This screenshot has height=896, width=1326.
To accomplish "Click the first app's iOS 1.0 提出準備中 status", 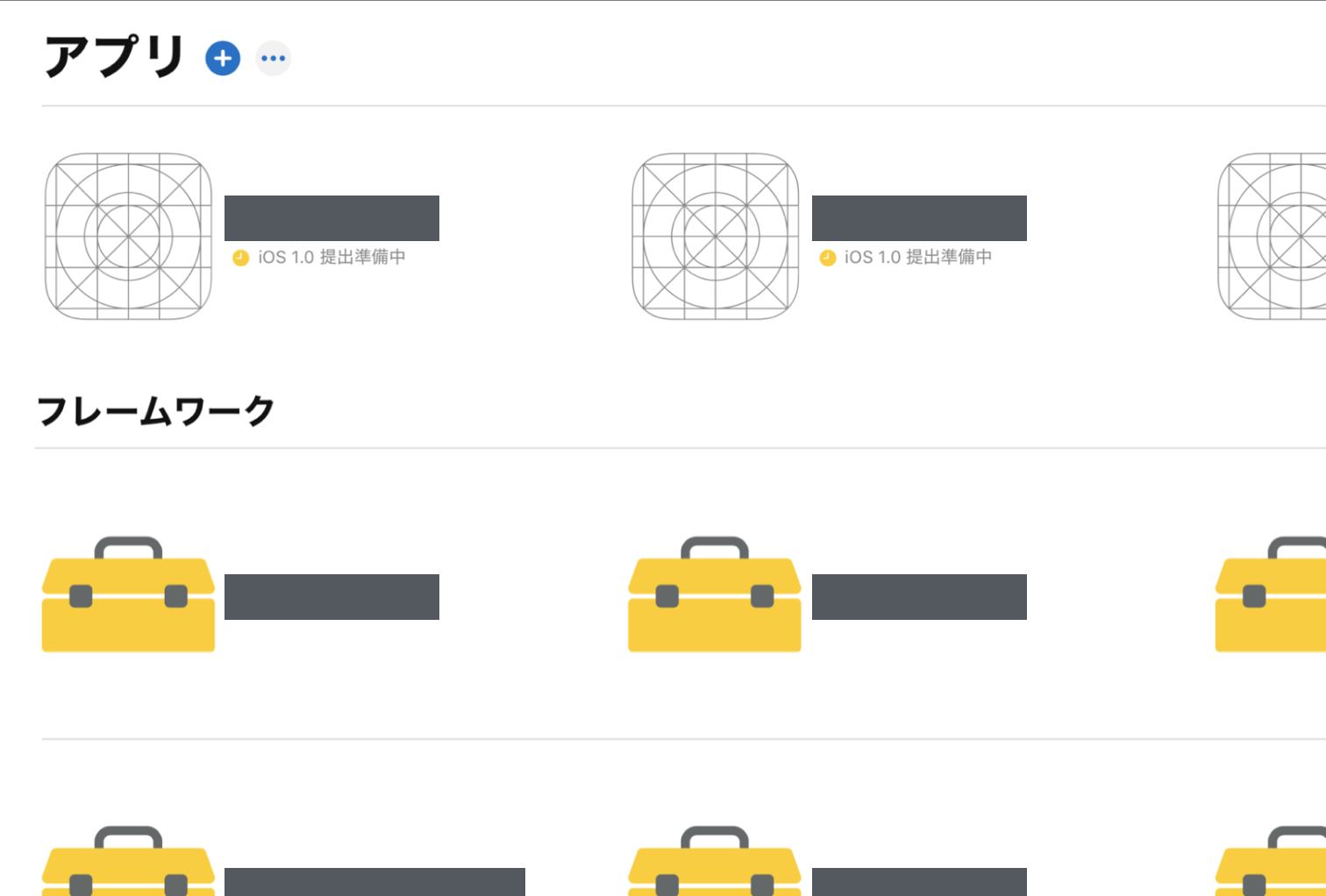I will click(x=331, y=257).
